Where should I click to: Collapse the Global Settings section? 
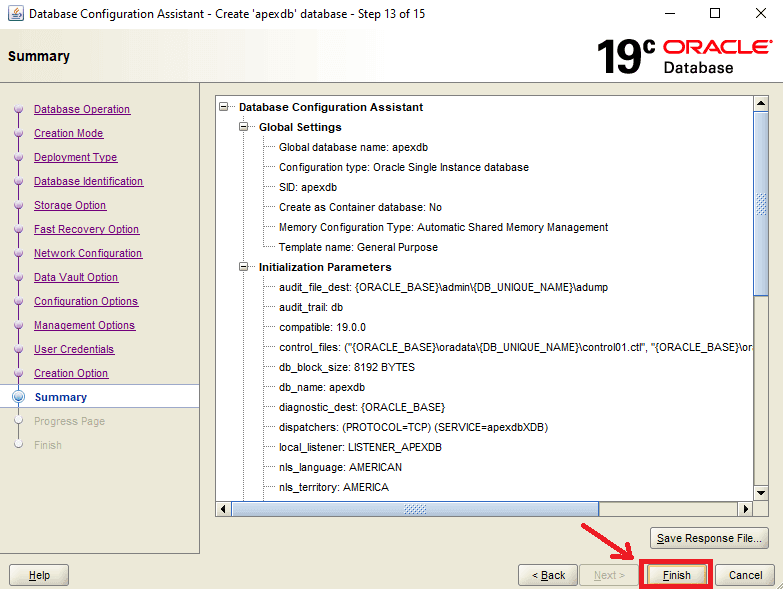(245, 127)
